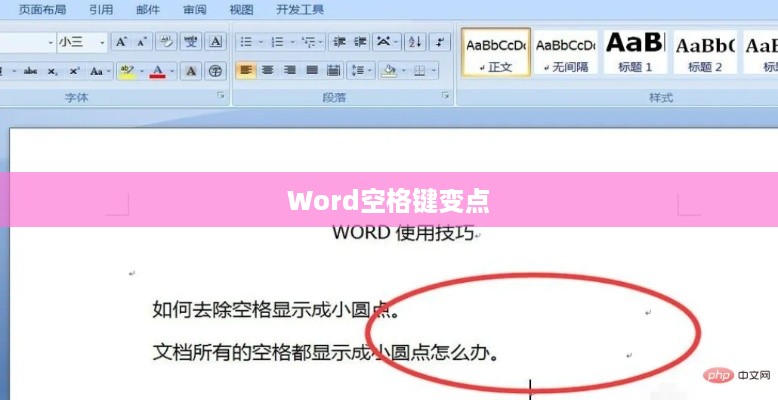
Task: Click the Decrease Indent icon
Action: pos(339,42)
